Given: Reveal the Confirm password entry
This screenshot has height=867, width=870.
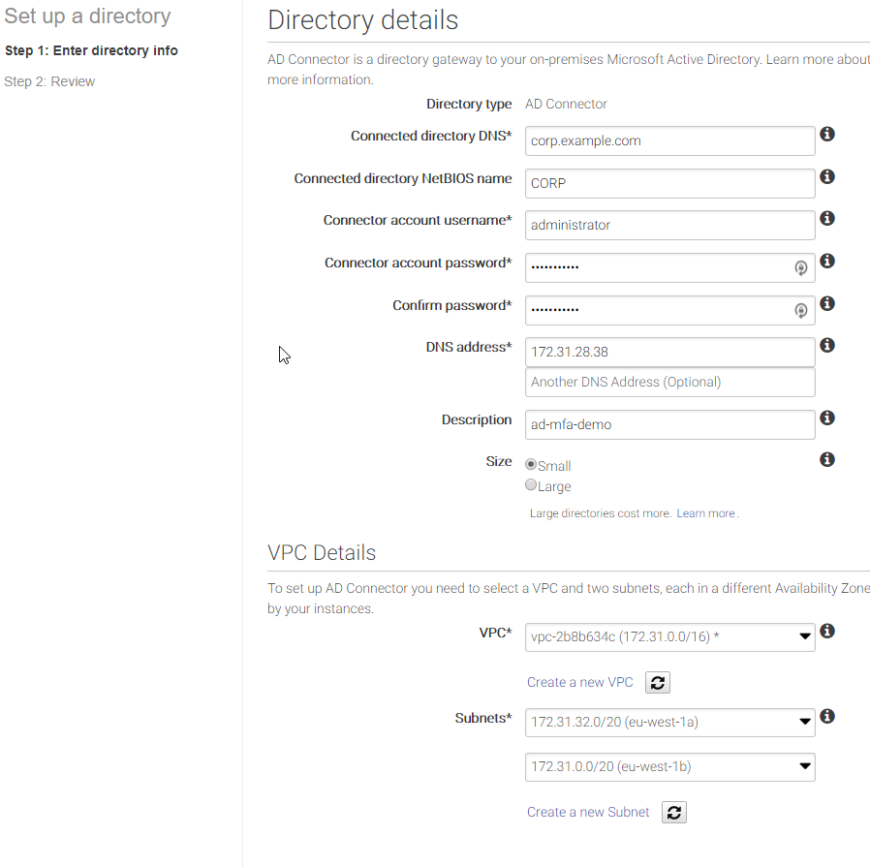Looking at the screenshot, I should [800, 310].
